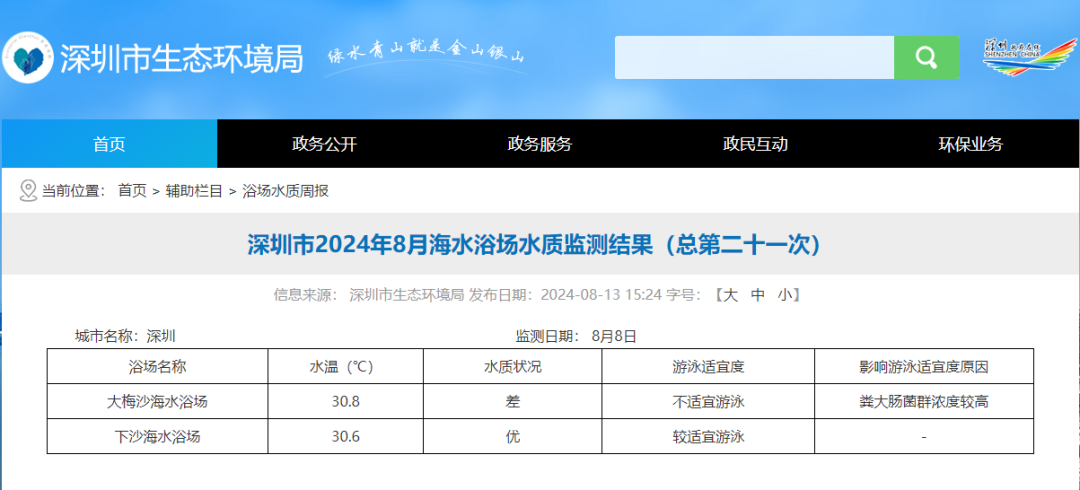This screenshot has width=1080, height=490.
Task: Click the search input field
Action: click(x=754, y=57)
